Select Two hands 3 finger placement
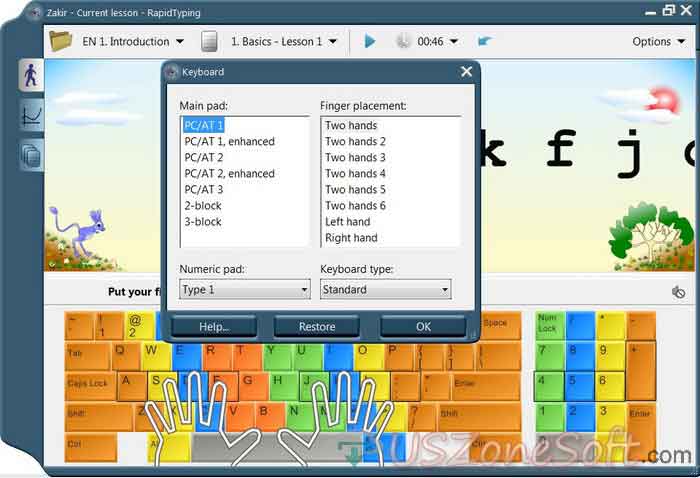Image resolution: width=700 pixels, height=478 pixels. [x=355, y=158]
